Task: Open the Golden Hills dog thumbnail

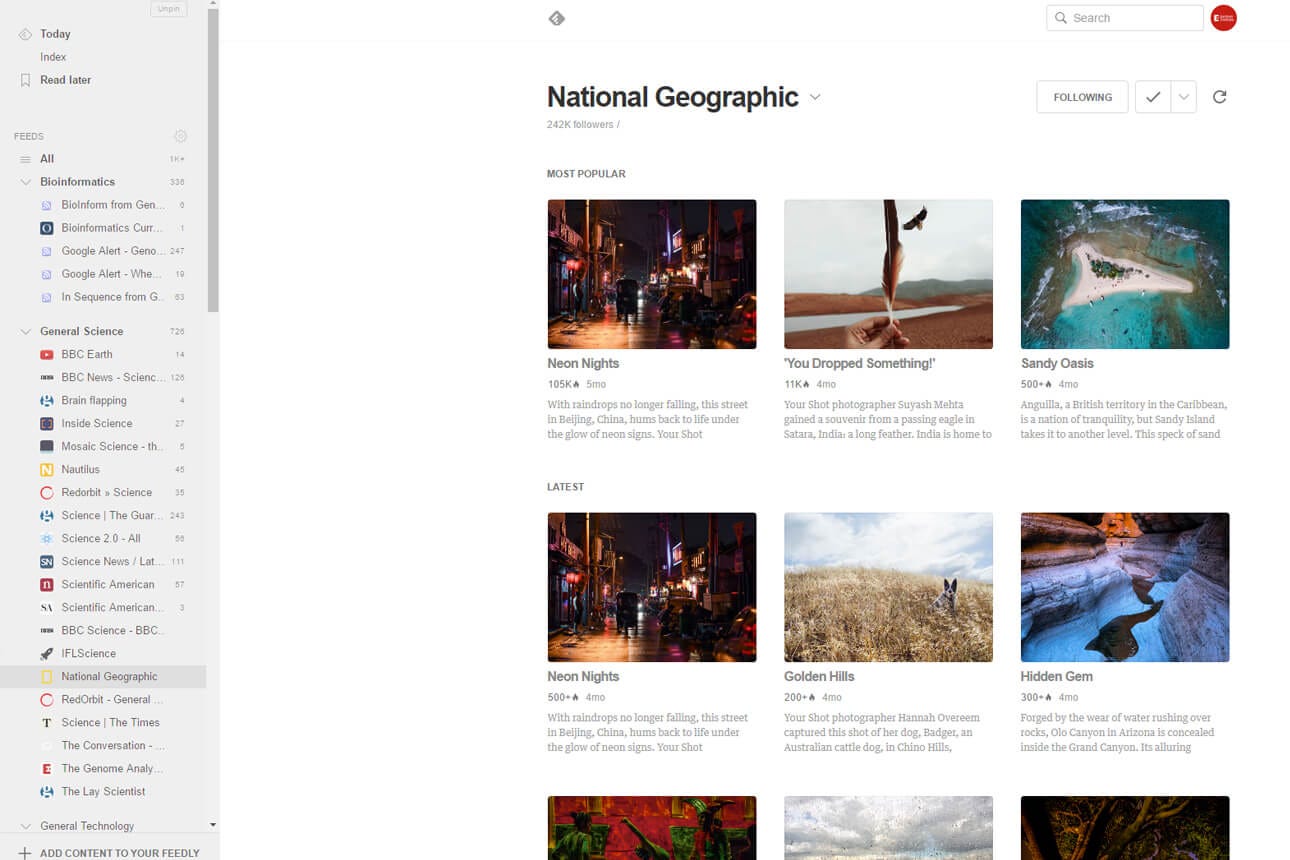Action: click(888, 587)
